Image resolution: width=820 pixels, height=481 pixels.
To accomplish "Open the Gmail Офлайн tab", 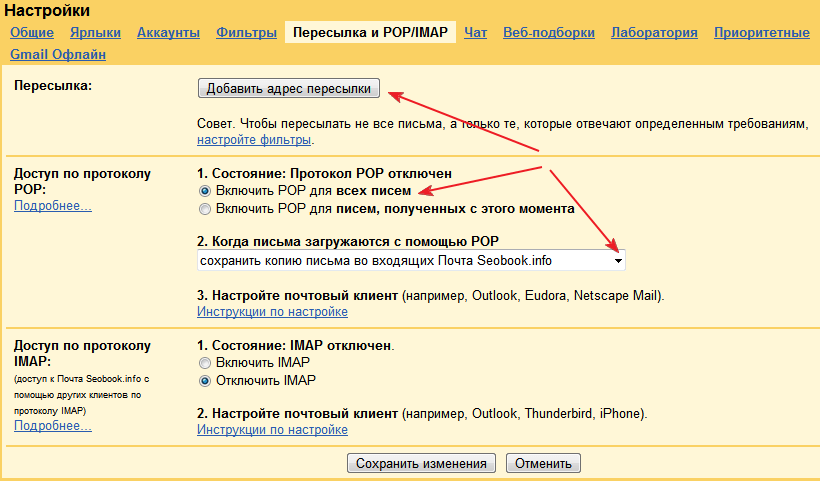I will click(58, 54).
